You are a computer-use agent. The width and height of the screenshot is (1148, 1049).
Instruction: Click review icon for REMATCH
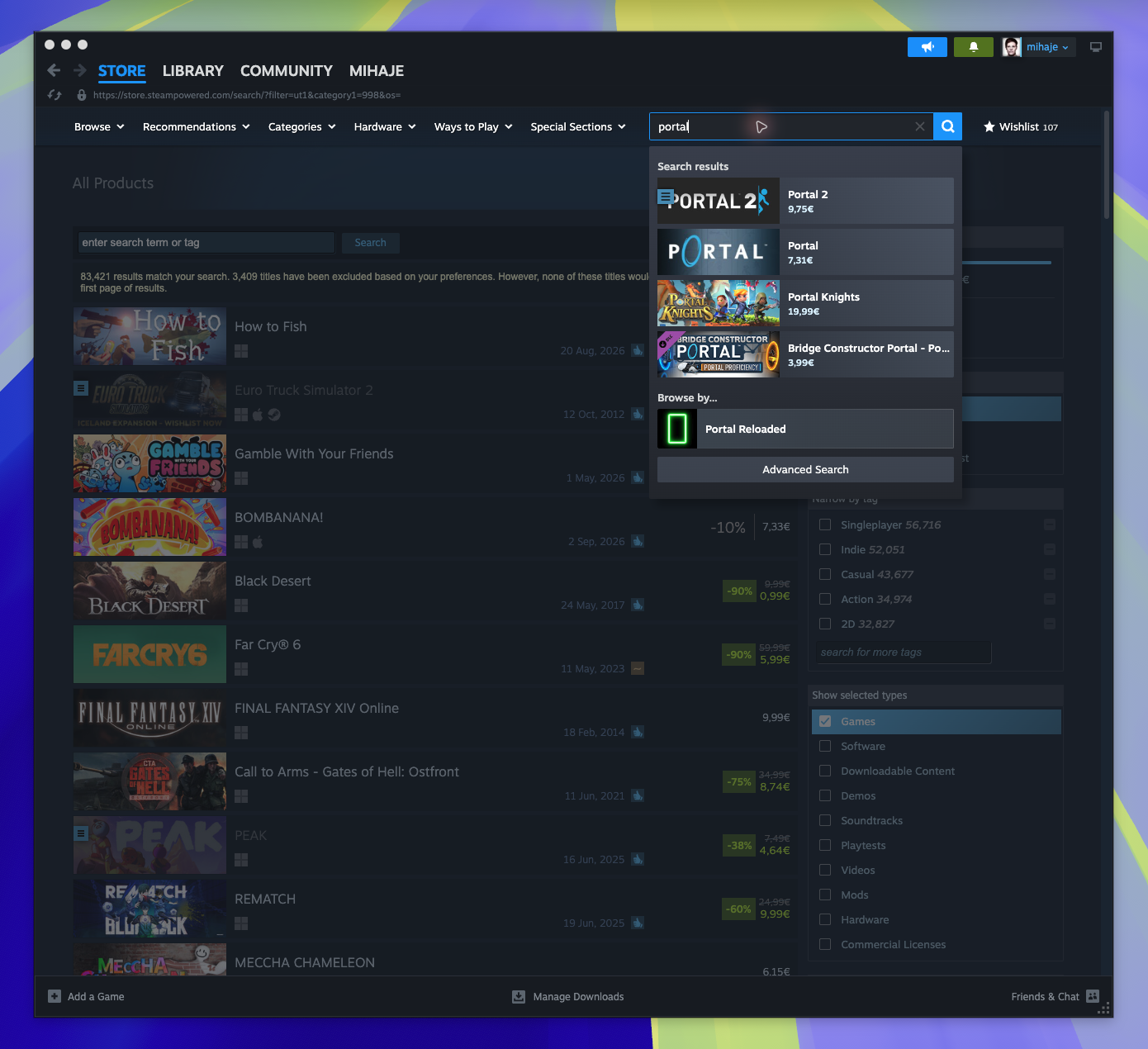tap(638, 923)
